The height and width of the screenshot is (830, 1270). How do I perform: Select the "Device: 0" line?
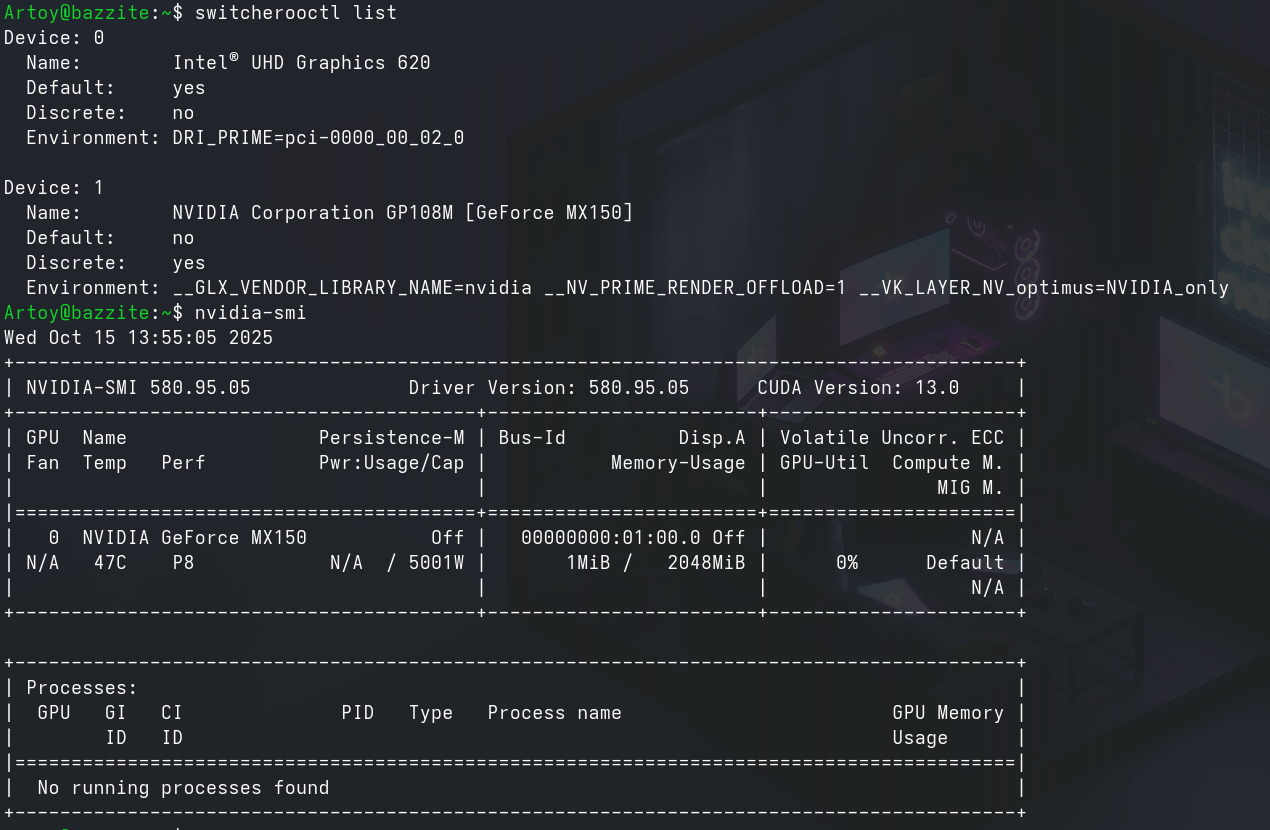tap(54, 38)
